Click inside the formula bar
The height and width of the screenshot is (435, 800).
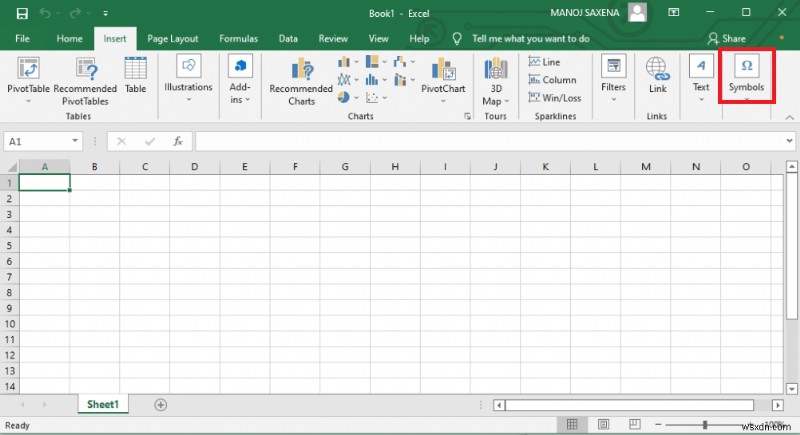[490, 141]
